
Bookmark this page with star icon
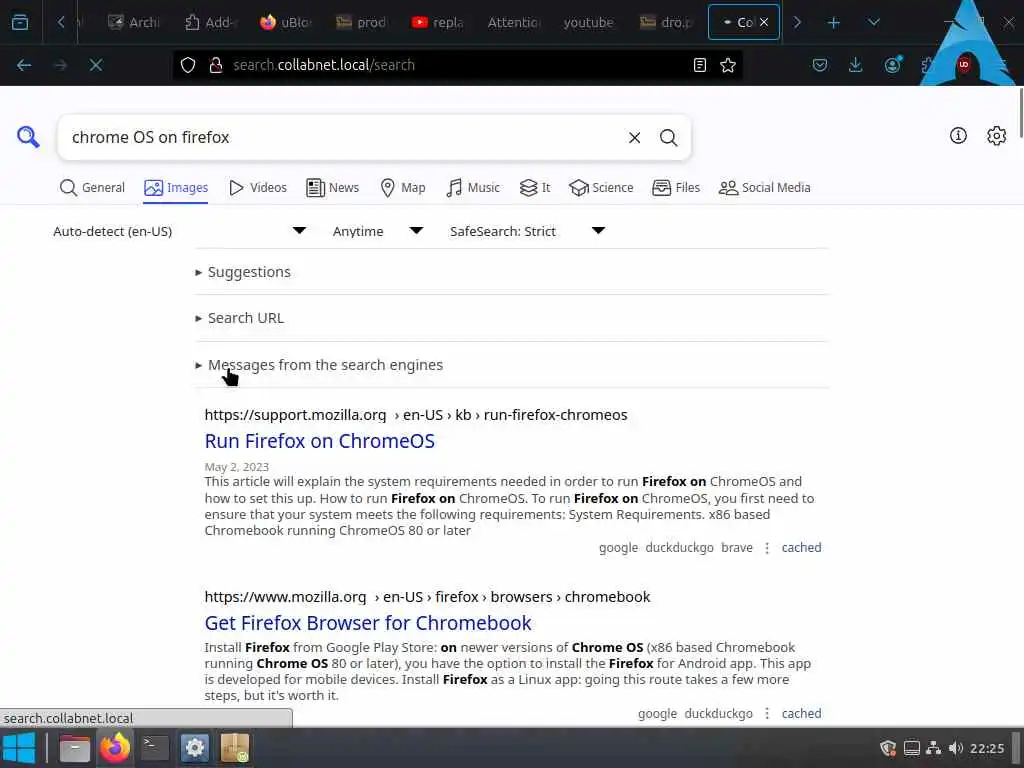tap(728, 65)
